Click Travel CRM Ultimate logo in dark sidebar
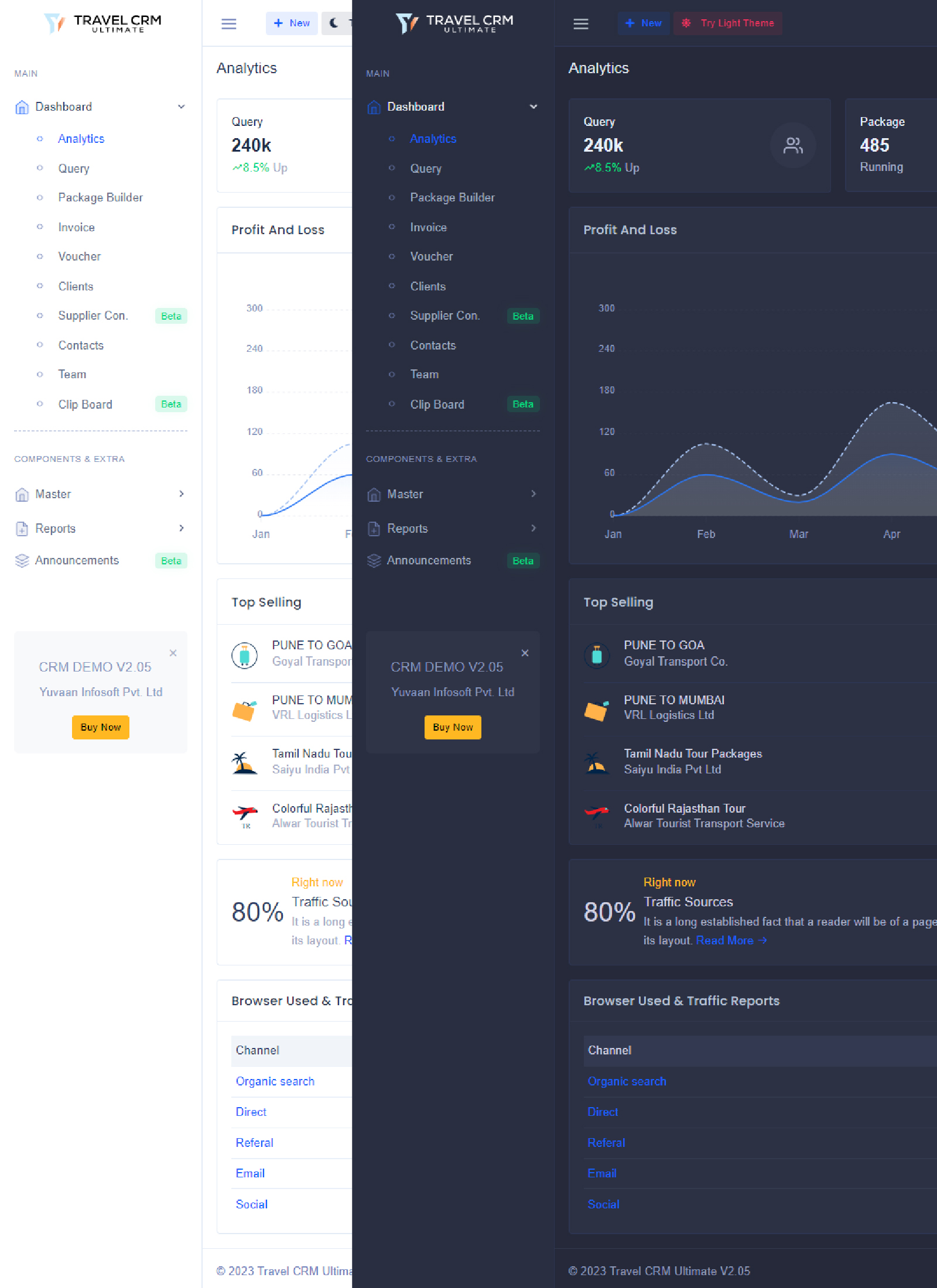This screenshot has width=937, height=1288. click(x=454, y=23)
